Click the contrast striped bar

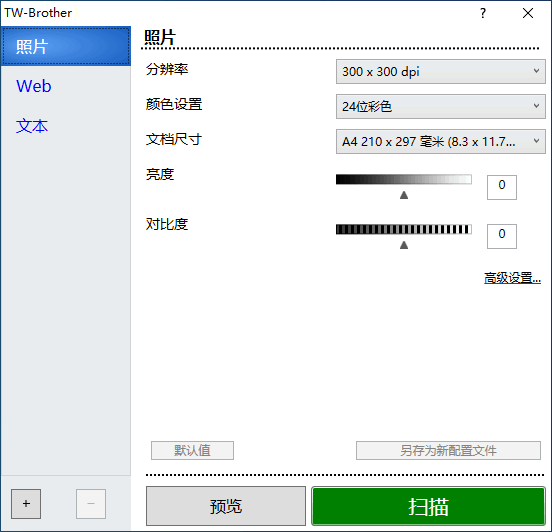click(403, 229)
